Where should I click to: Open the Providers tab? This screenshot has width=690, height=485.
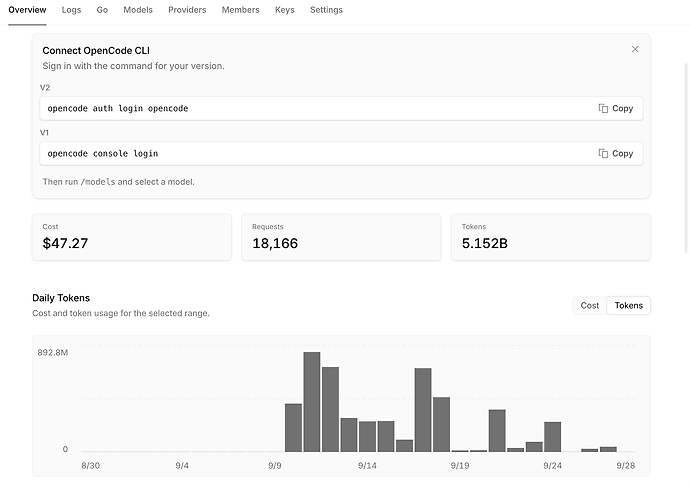[187, 10]
